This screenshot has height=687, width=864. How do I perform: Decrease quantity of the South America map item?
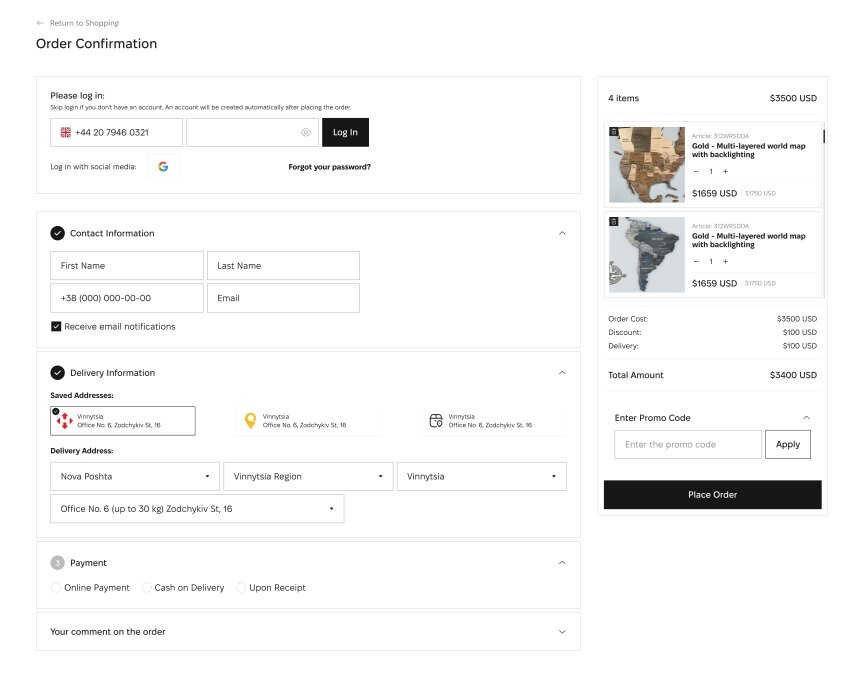pyautogui.click(x=696, y=261)
